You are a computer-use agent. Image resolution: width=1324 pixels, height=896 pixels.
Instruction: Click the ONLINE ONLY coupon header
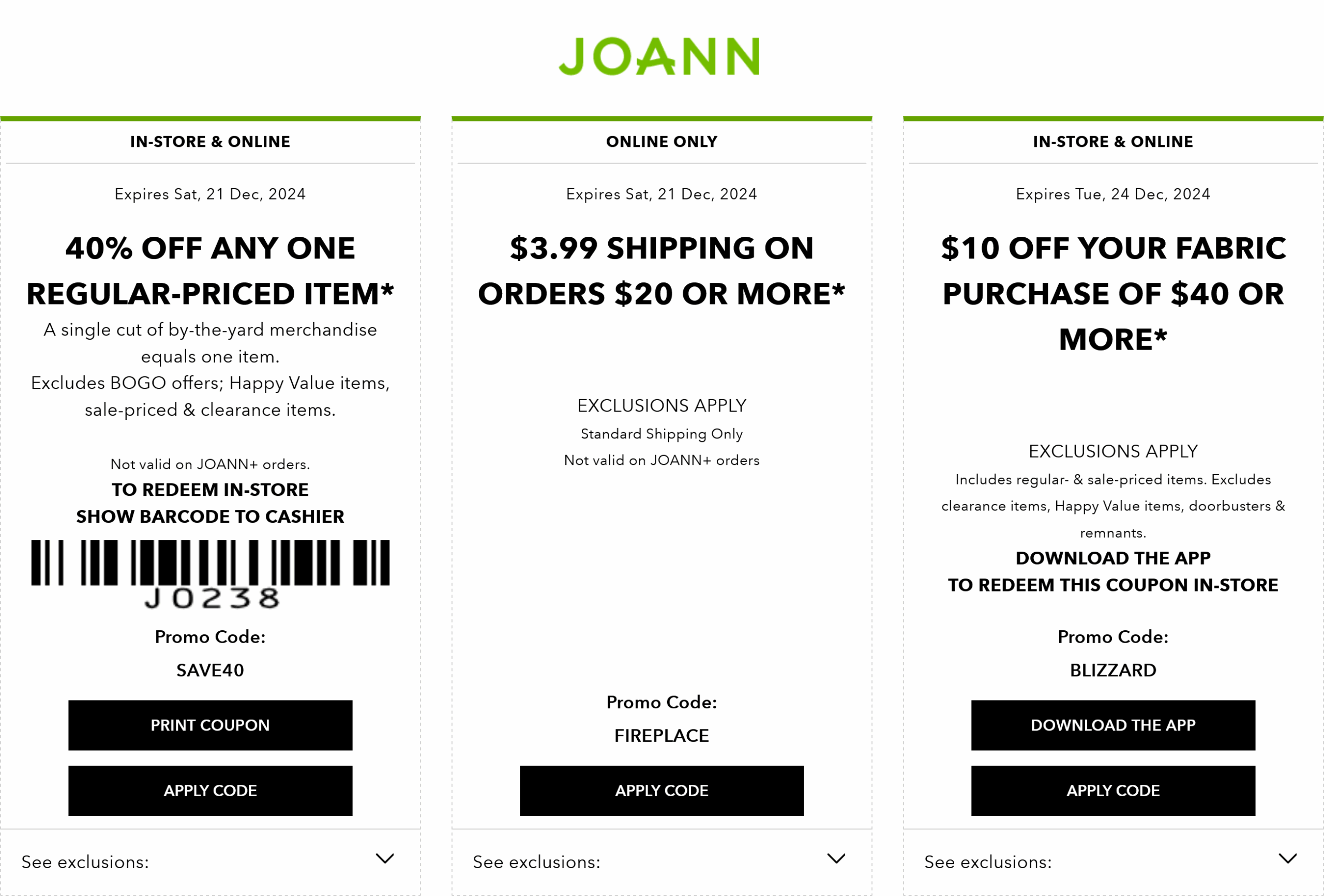(661, 142)
